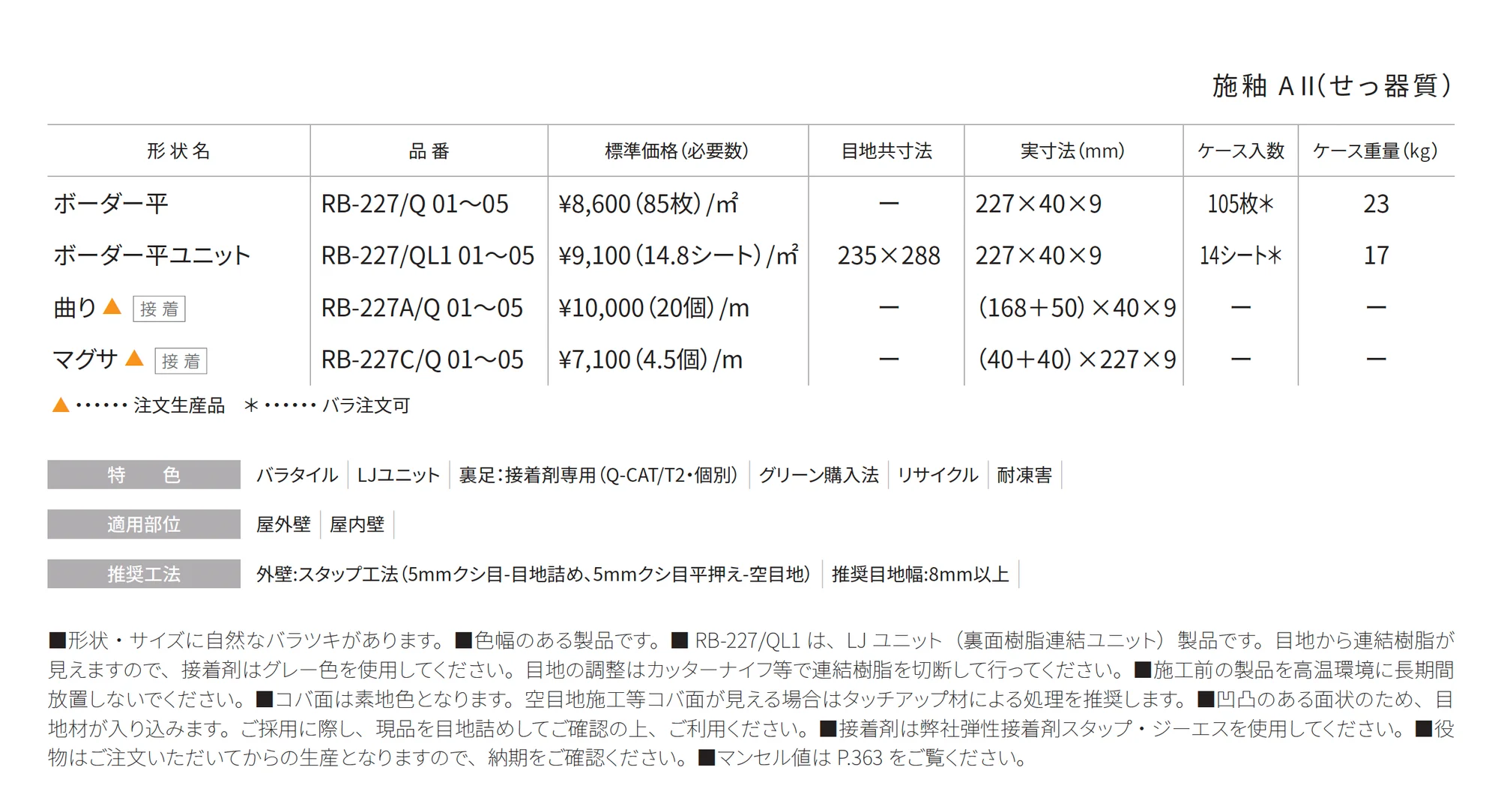Click the 接着 badge in the 曲り row
The width and height of the screenshot is (1498, 812).
(x=159, y=309)
